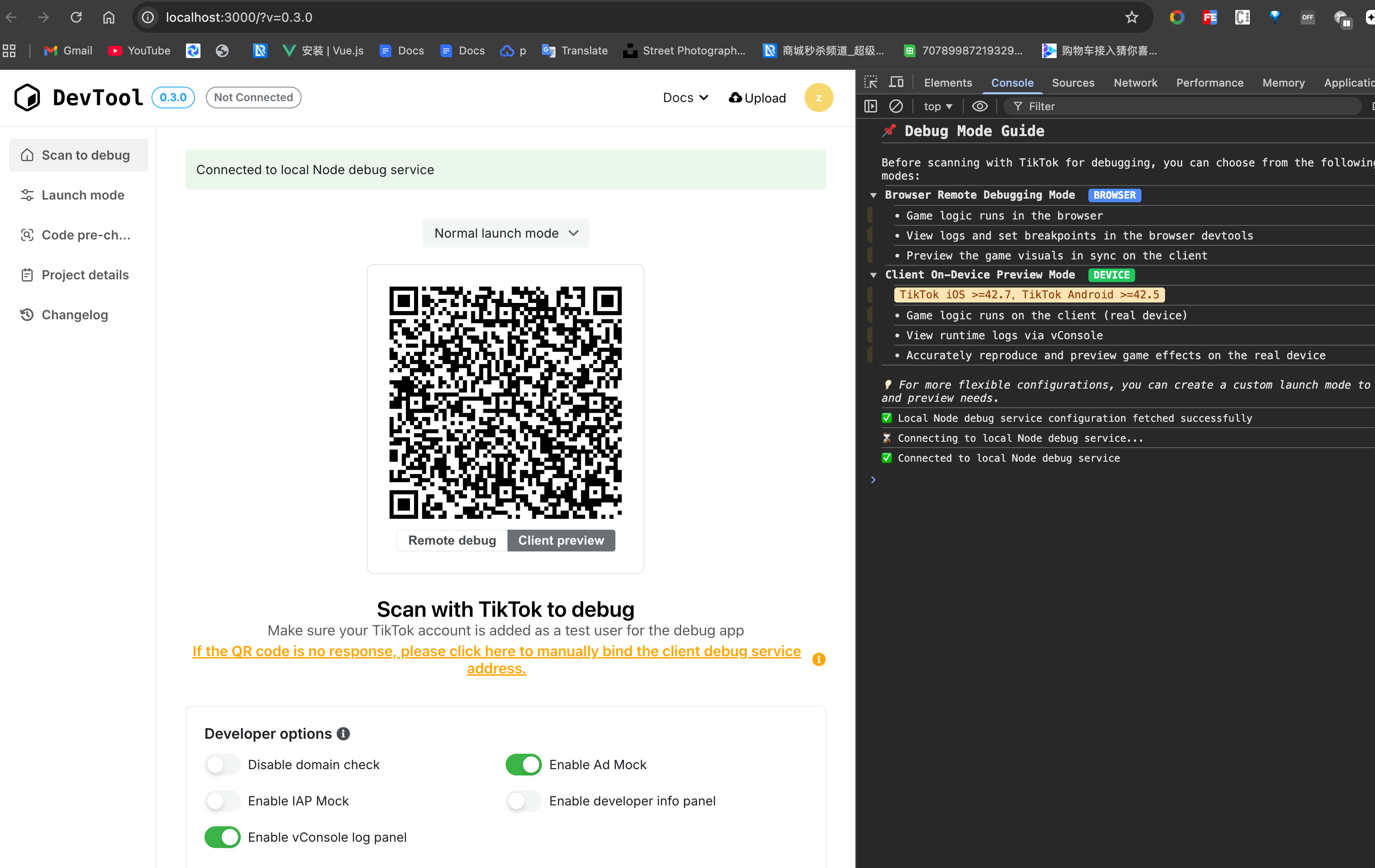Select the Client preview mode option

pos(561,540)
